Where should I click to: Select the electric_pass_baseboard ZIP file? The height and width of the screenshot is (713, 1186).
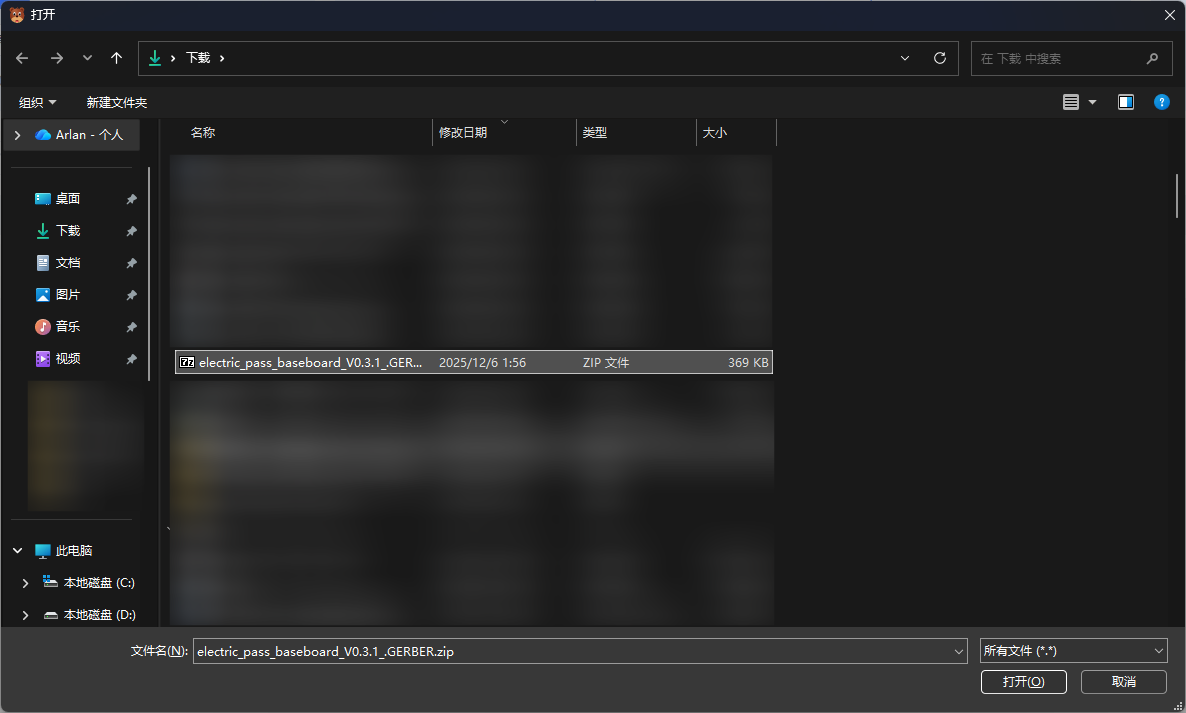[x=310, y=363]
